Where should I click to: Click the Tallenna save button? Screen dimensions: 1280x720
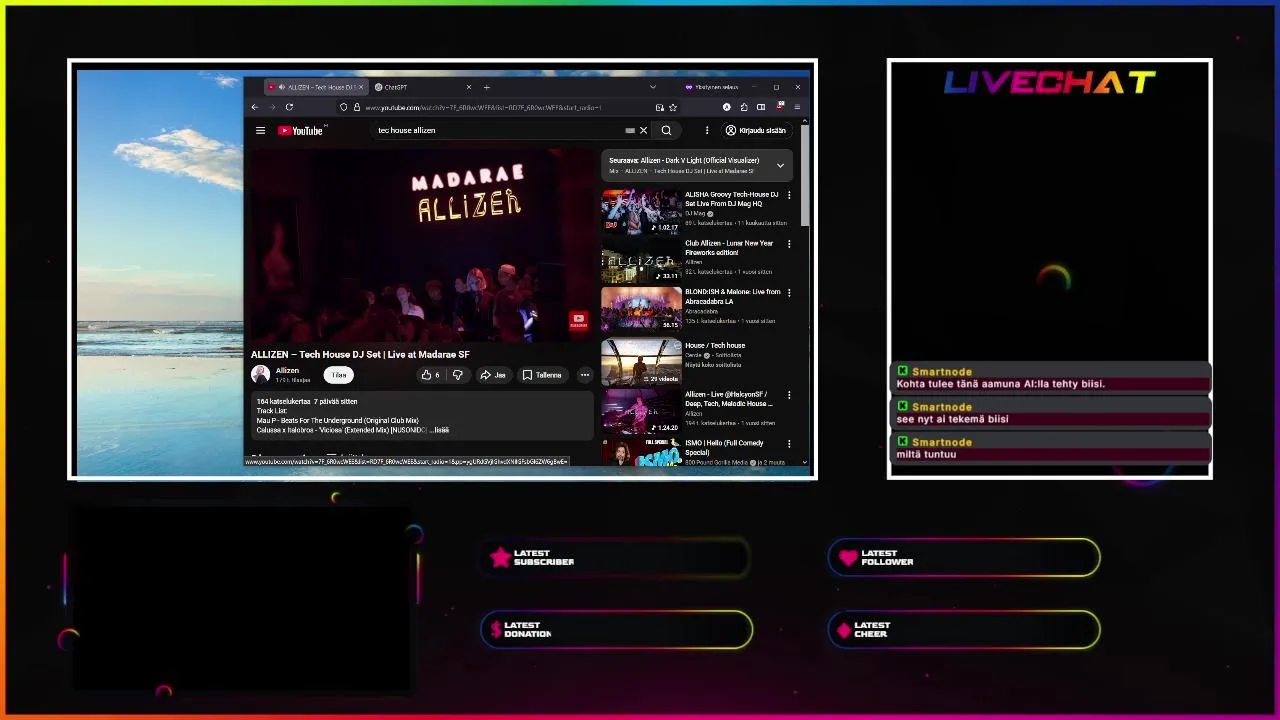point(542,375)
